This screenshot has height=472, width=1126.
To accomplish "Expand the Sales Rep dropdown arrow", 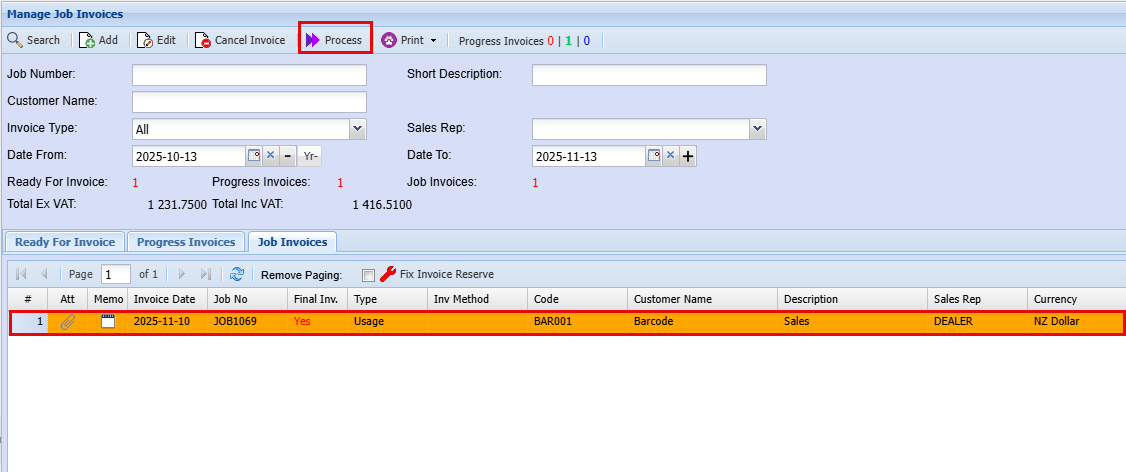I will click(x=758, y=129).
